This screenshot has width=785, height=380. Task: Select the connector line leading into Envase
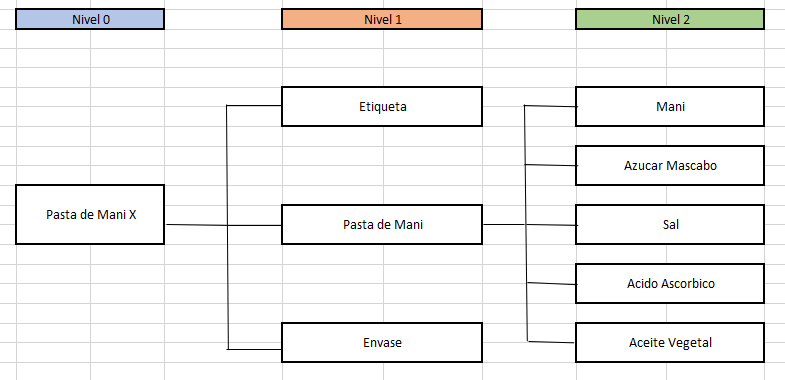(x=254, y=349)
